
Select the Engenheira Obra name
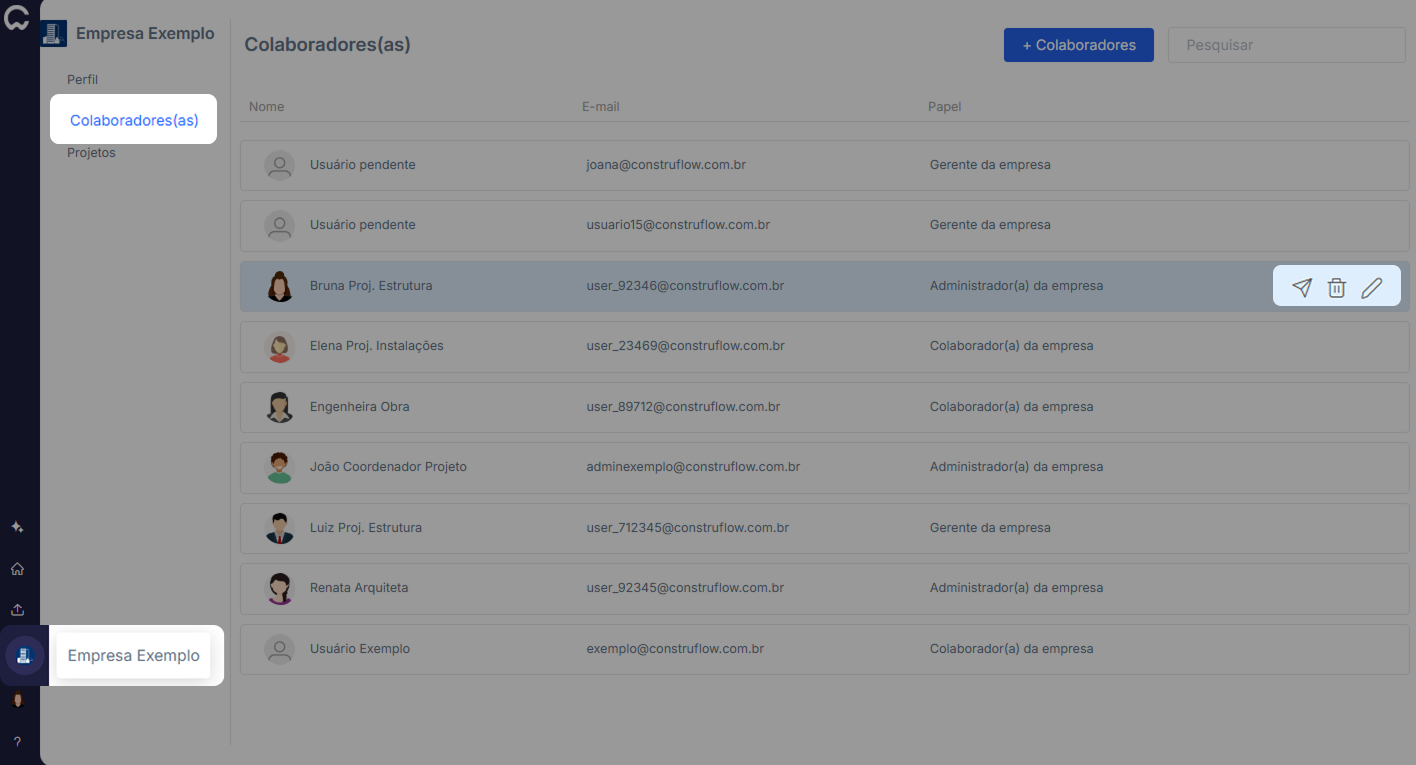point(359,407)
